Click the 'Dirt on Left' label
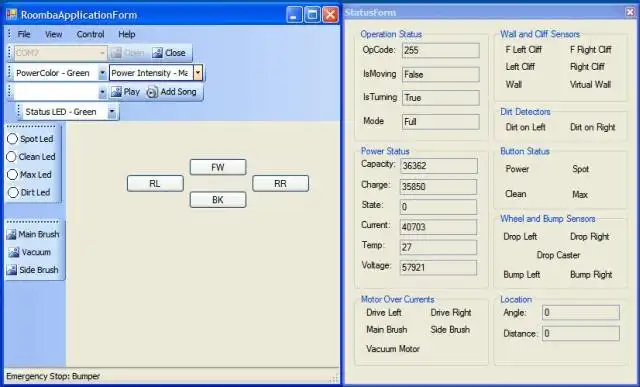Screen dimensions: 640x387 click(x=526, y=127)
